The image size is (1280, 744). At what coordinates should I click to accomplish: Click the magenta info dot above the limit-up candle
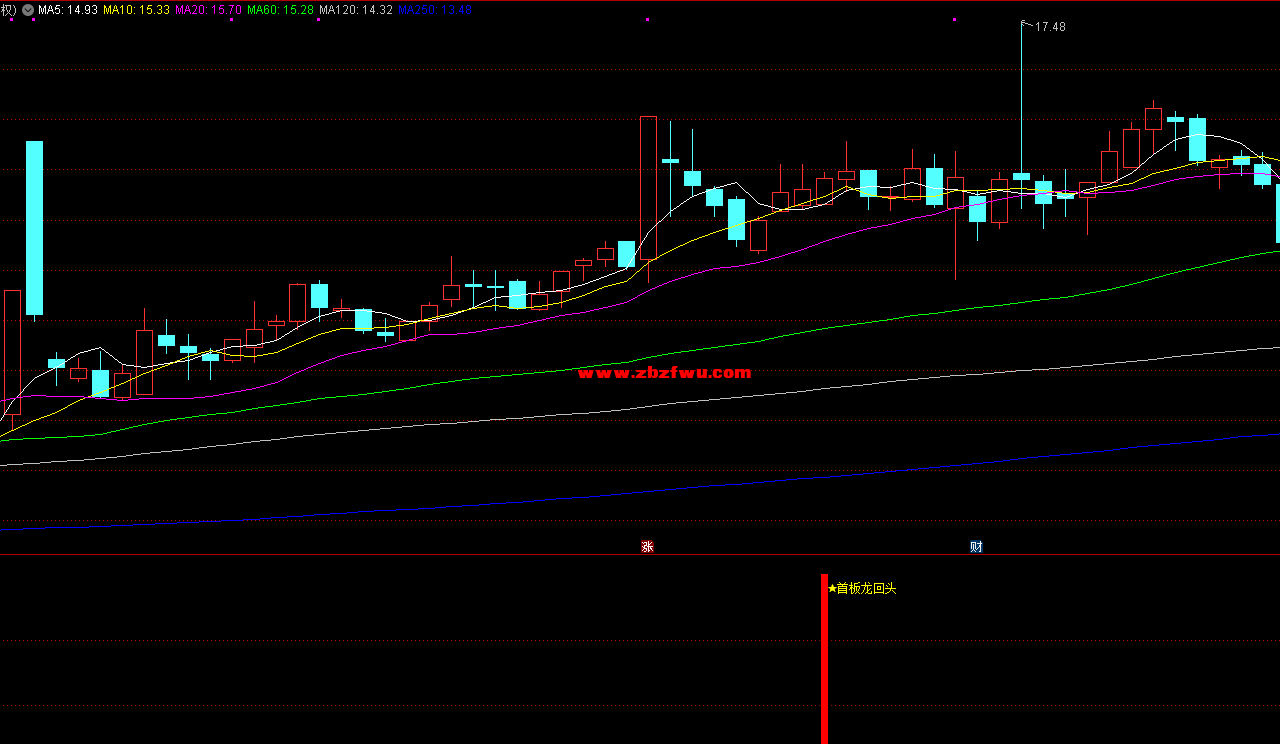pos(647,19)
